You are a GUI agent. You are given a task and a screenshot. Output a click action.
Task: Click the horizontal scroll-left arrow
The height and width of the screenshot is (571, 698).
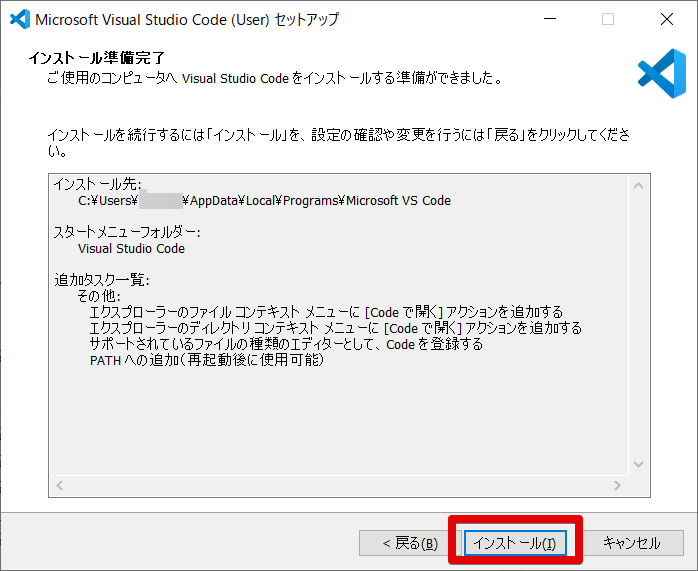click(x=59, y=485)
